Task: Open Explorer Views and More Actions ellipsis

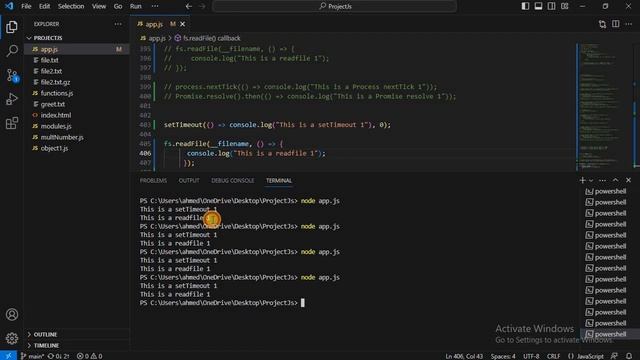Action: (118, 24)
